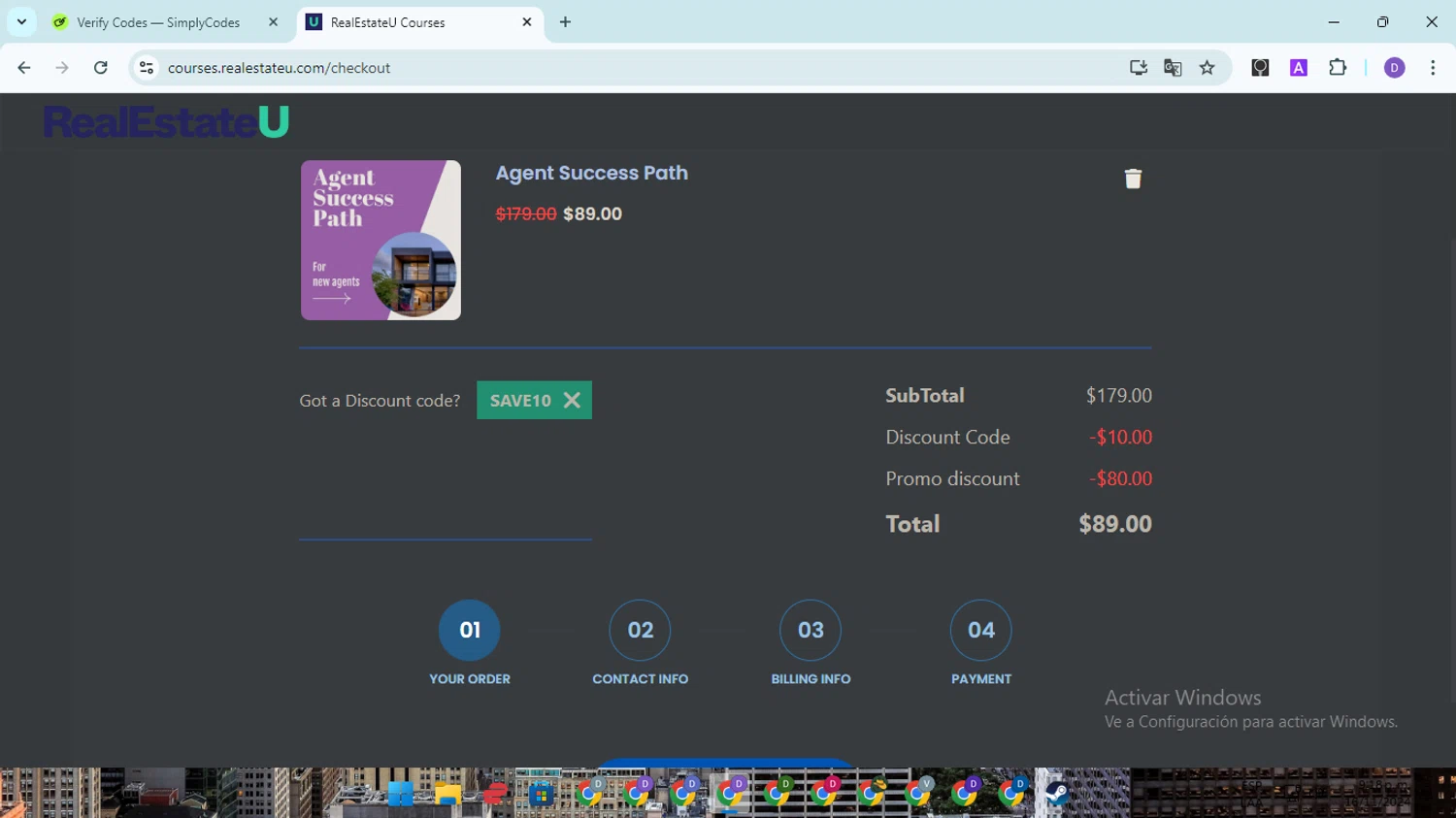Open File Explorer from the taskbar

[447, 794]
